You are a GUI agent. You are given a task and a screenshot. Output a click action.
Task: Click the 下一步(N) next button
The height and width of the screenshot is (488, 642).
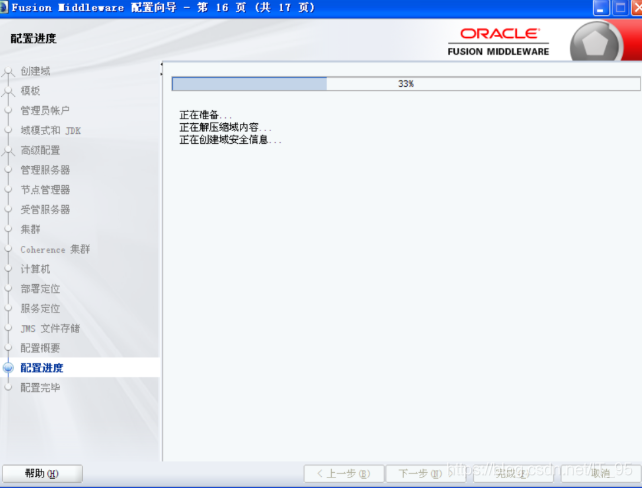[x=426, y=474]
